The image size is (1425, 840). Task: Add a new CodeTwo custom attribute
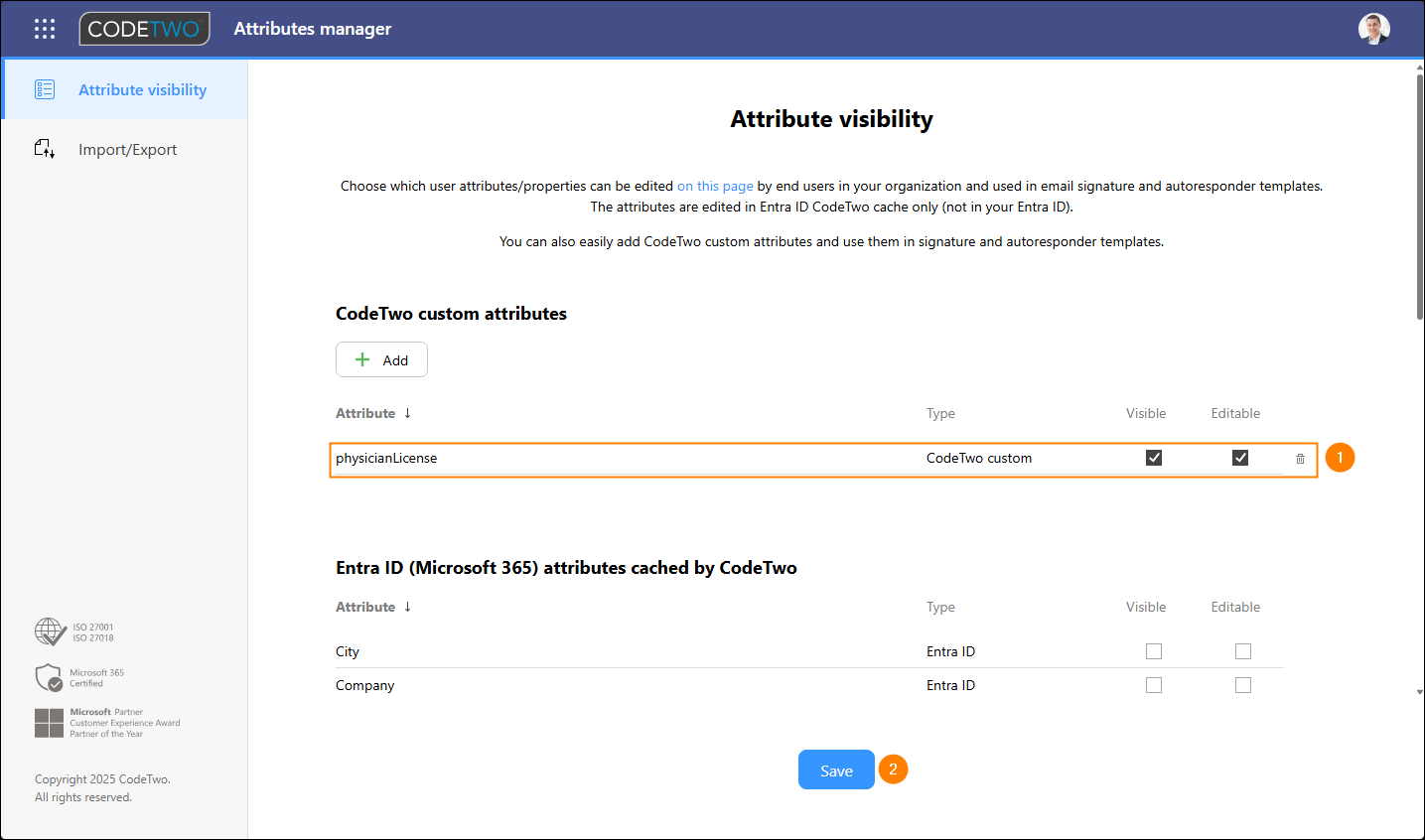pyautogui.click(x=381, y=359)
